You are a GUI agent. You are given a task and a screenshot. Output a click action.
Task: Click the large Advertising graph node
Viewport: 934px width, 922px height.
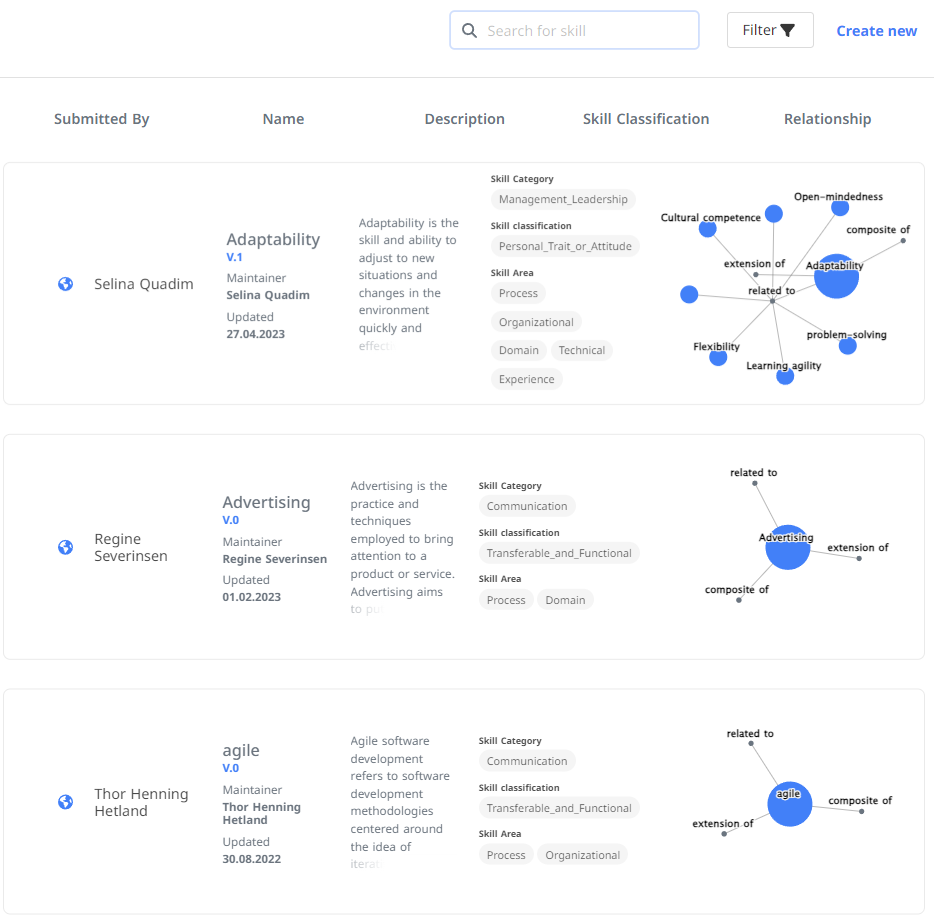(x=787, y=547)
